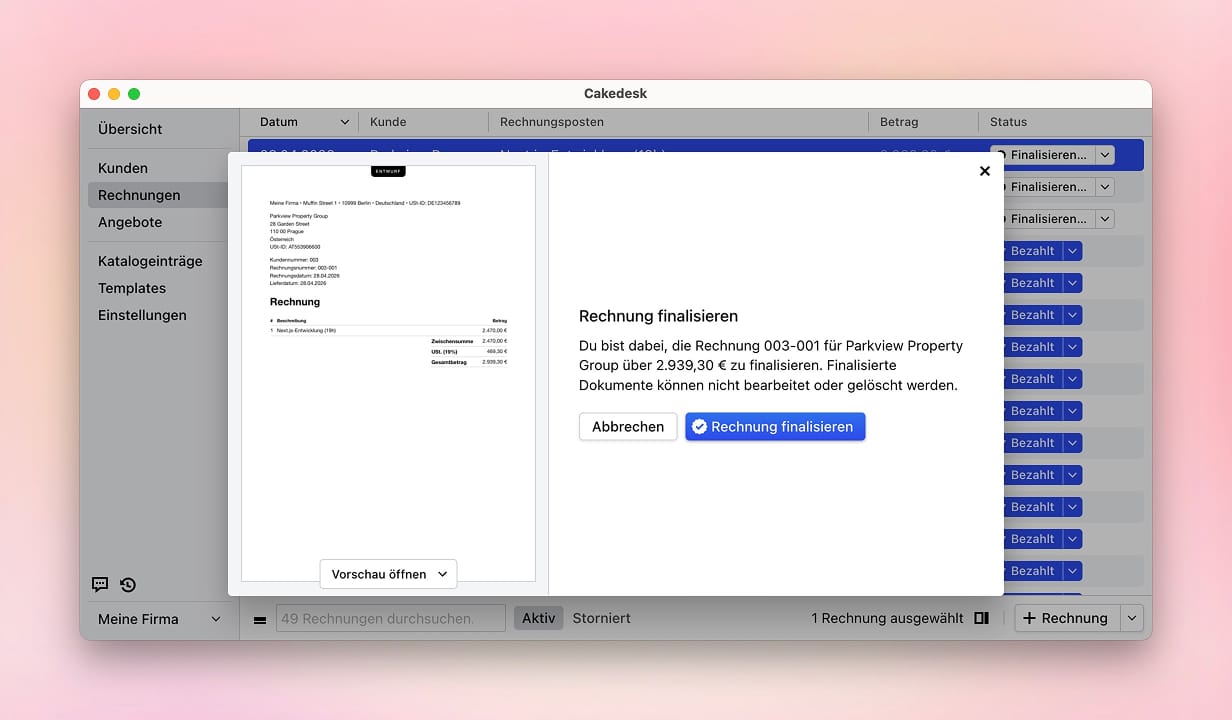Create a new invoice with + Rechnung

[x=1067, y=618]
